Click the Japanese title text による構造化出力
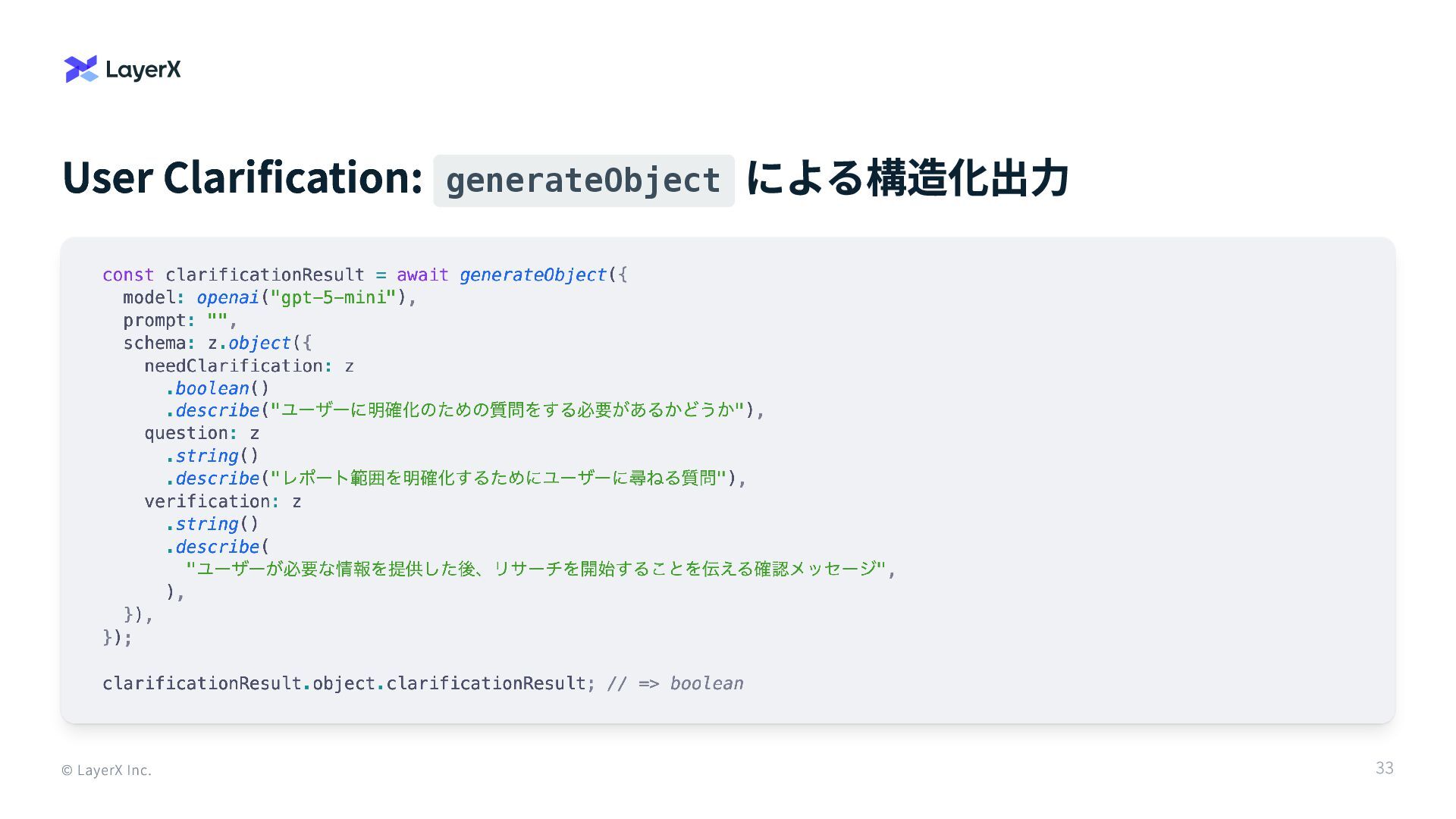Screen dimensions: 1456x819 [x=907, y=177]
